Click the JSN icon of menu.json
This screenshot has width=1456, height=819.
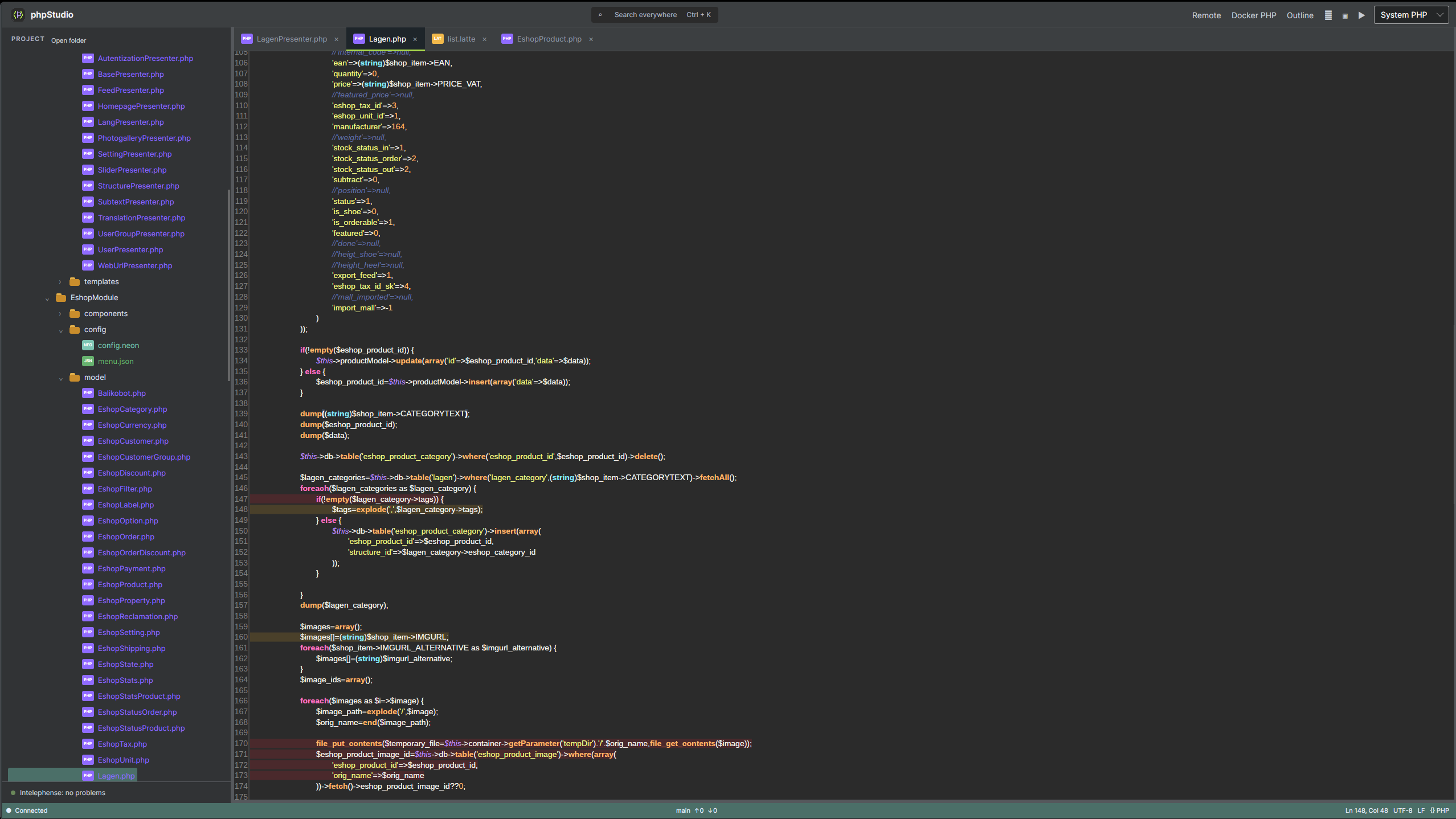tap(88, 361)
